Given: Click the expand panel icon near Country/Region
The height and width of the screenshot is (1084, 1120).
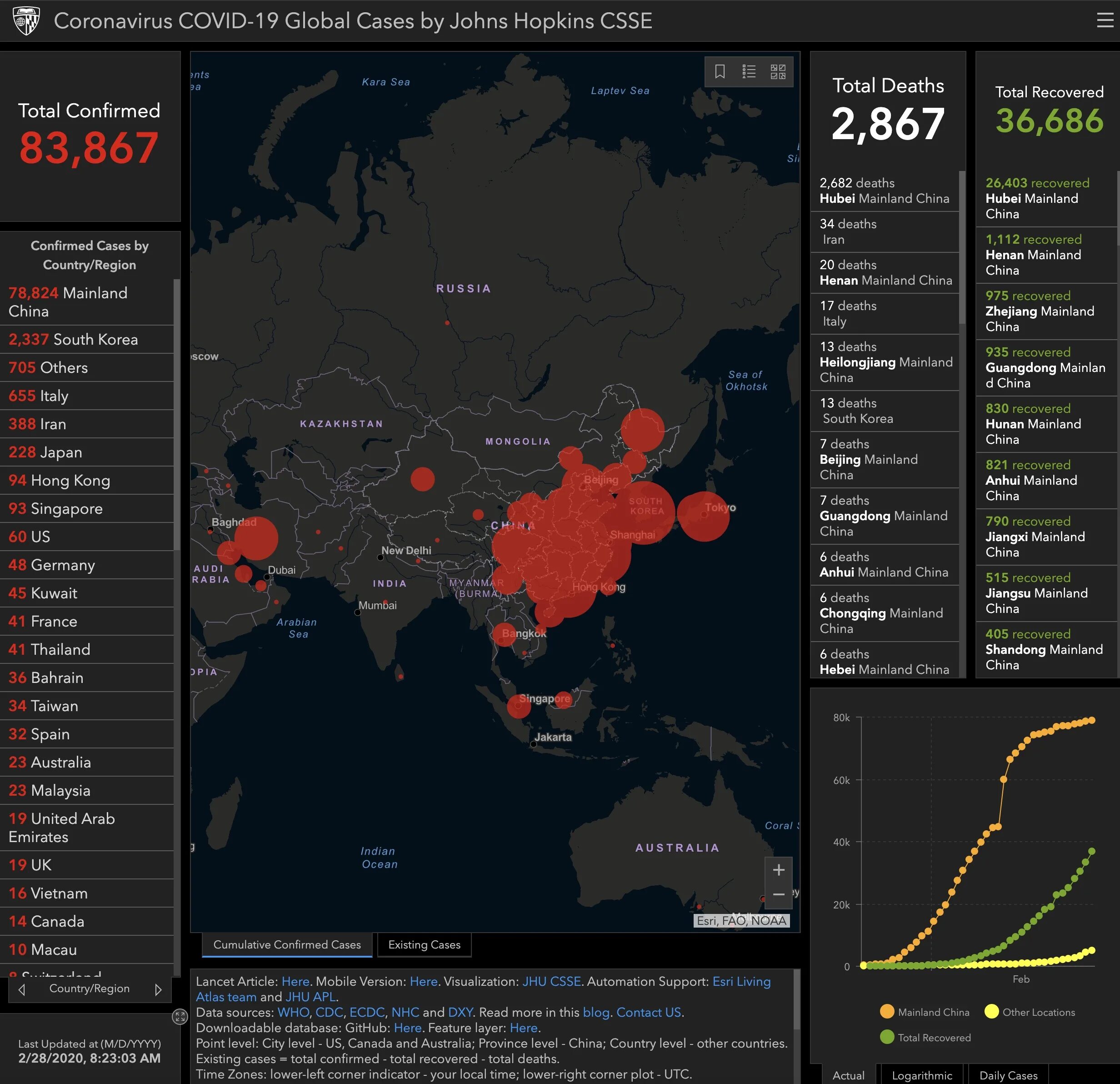Looking at the screenshot, I should pyautogui.click(x=180, y=1017).
